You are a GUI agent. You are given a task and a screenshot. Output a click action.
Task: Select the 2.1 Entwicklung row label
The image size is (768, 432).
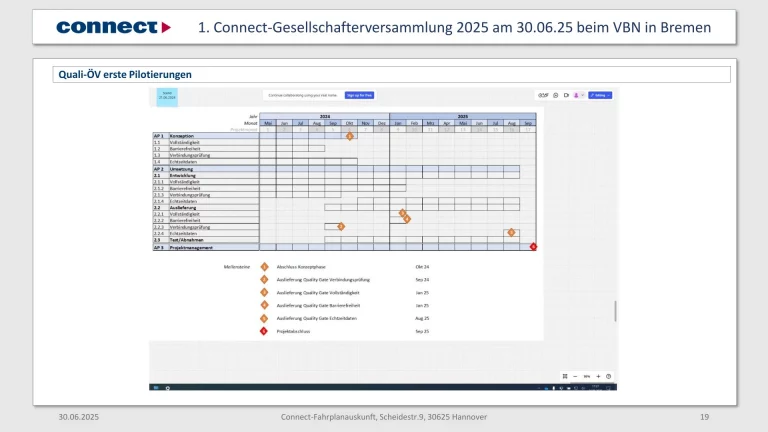click(206, 175)
